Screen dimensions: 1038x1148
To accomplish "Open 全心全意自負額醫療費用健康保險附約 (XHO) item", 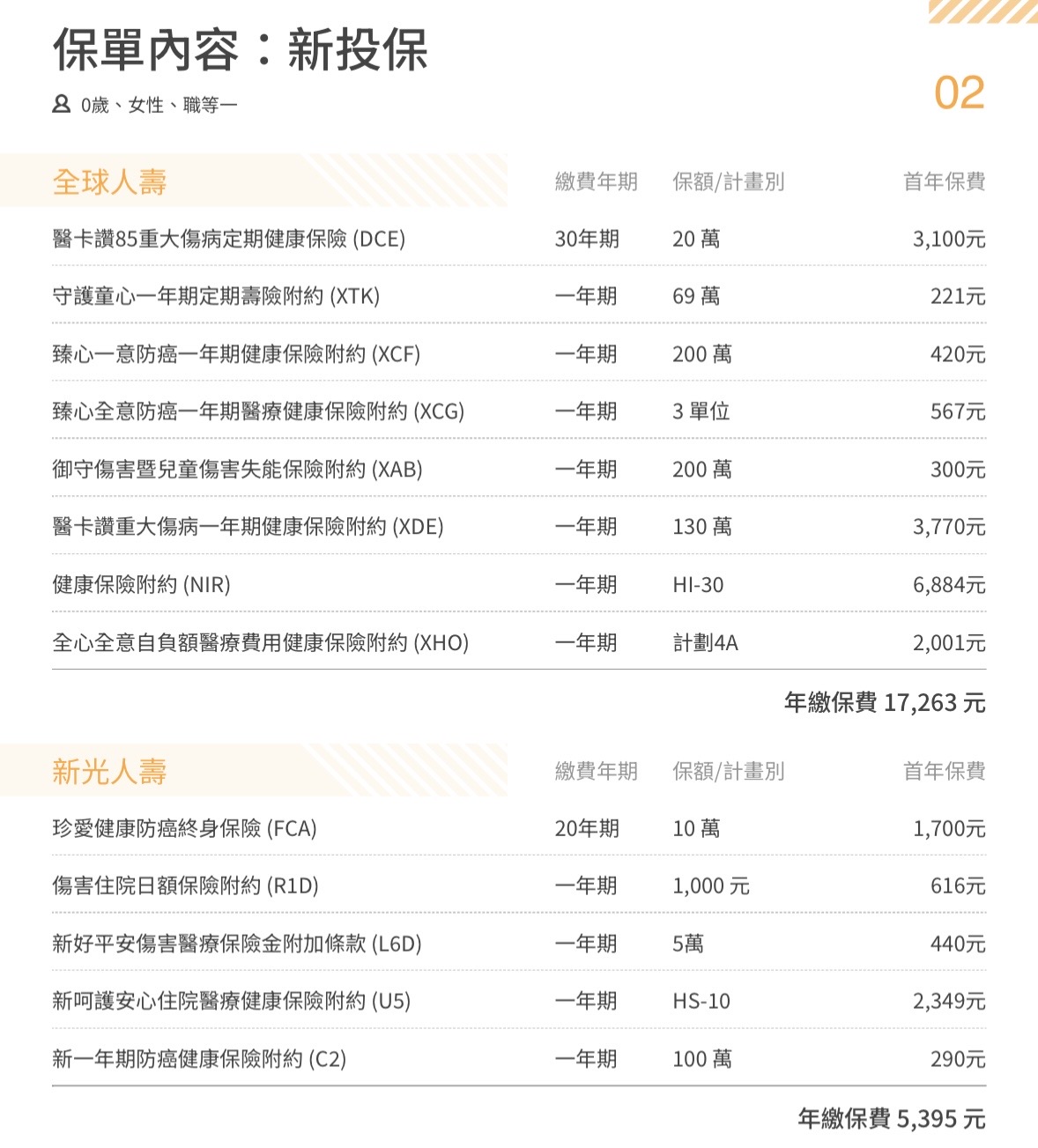I will 260,642.
